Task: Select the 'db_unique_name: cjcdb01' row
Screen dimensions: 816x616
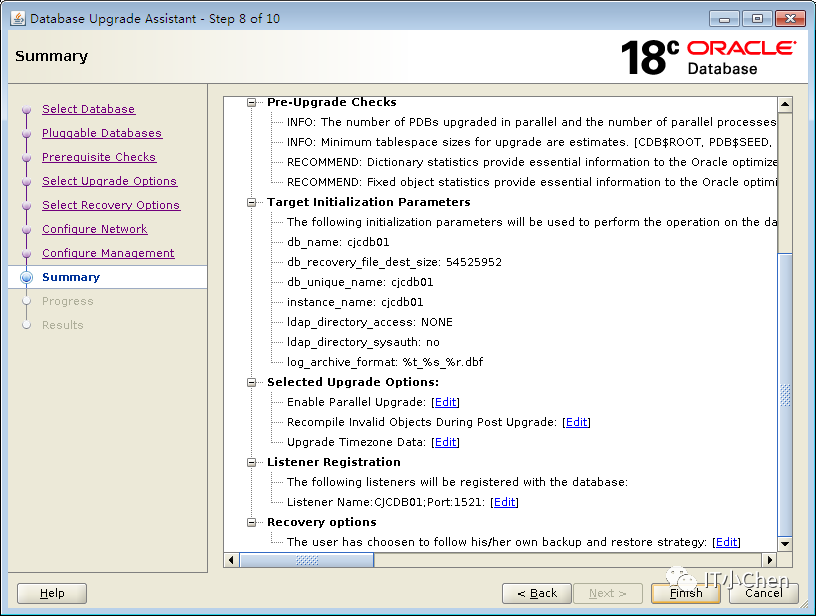Action: click(360, 283)
